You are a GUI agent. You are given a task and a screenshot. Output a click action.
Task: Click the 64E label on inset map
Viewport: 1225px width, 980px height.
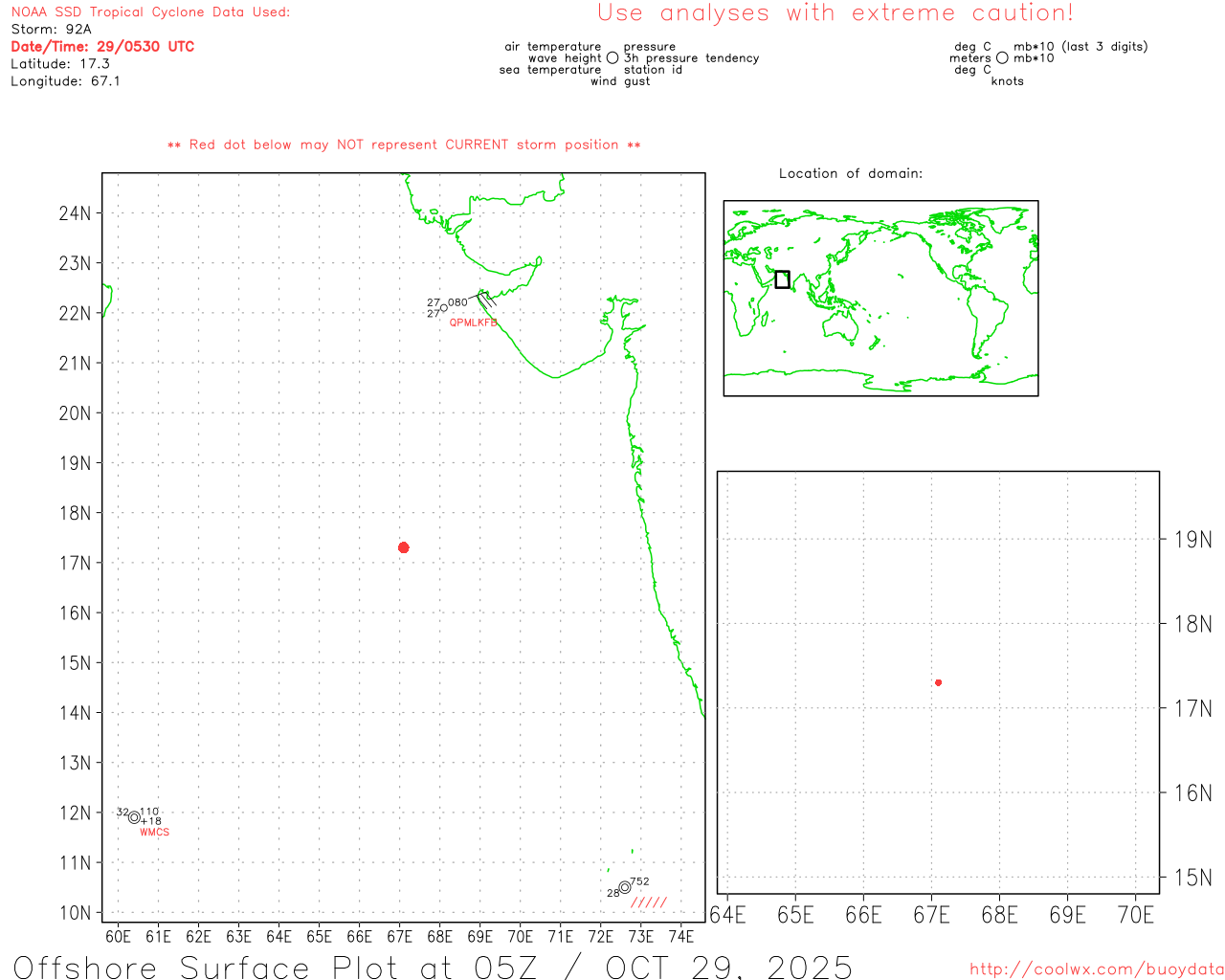(728, 915)
